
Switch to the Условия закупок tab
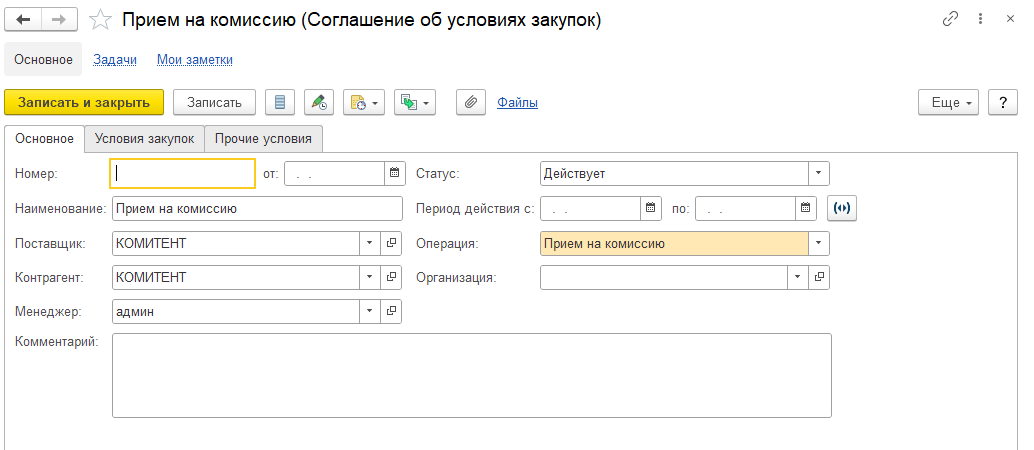point(144,138)
